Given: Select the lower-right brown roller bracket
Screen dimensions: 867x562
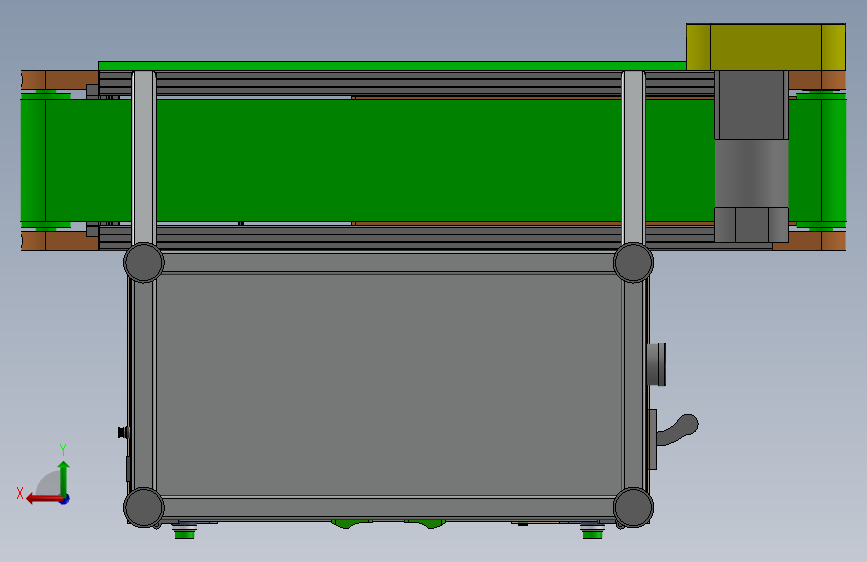Looking at the screenshot, I should point(809,241).
